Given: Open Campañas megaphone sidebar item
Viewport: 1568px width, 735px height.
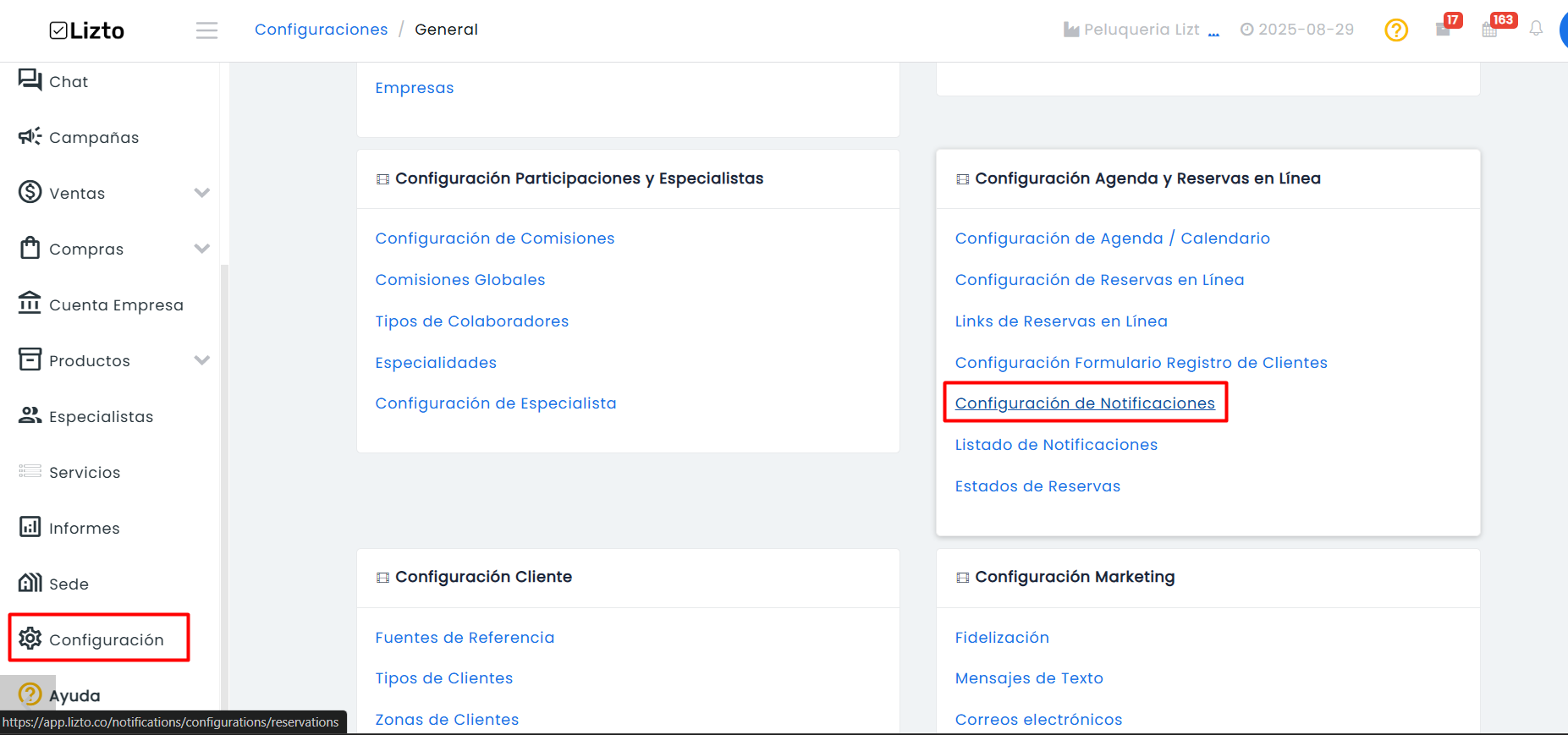Looking at the screenshot, I should point(79,137).
